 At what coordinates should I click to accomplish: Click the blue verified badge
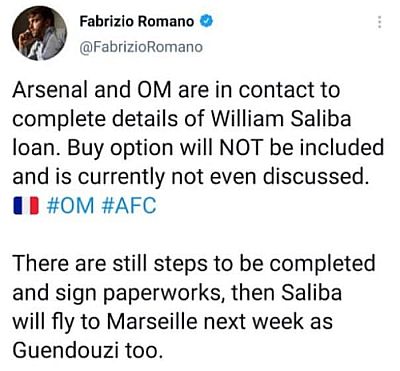(206, 21)
